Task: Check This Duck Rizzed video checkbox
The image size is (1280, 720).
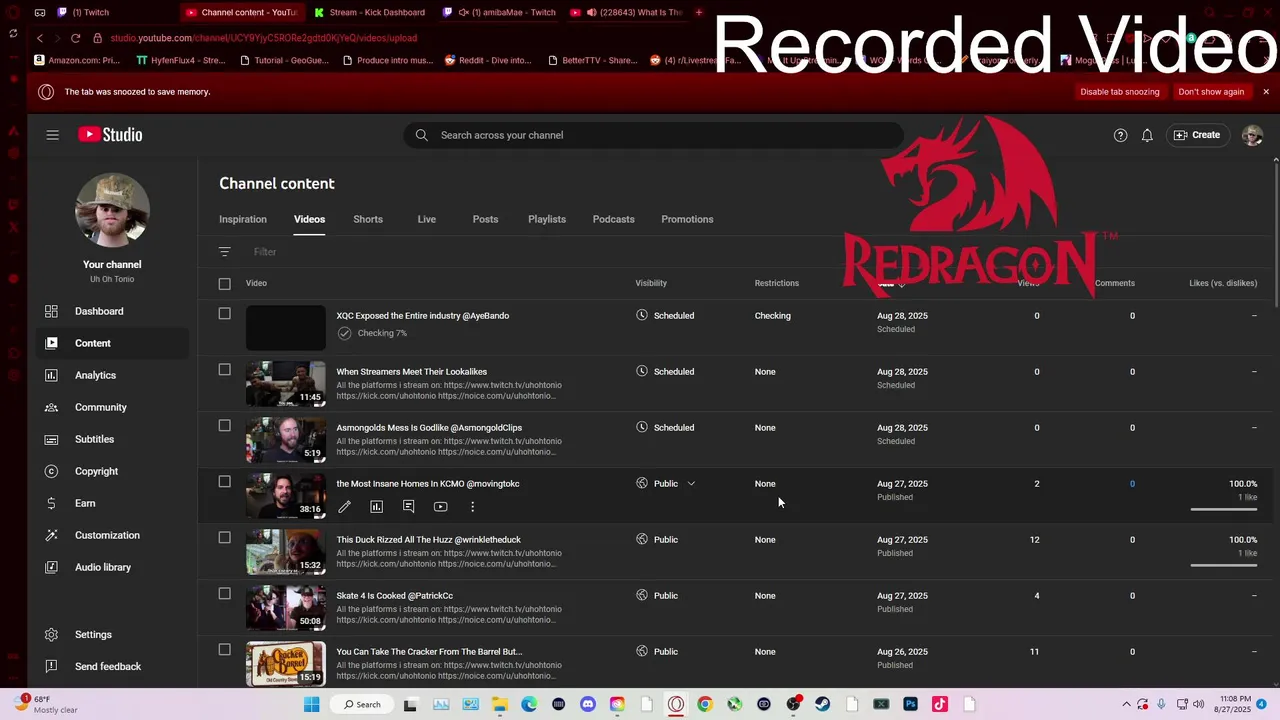Action: pos(224,537)
